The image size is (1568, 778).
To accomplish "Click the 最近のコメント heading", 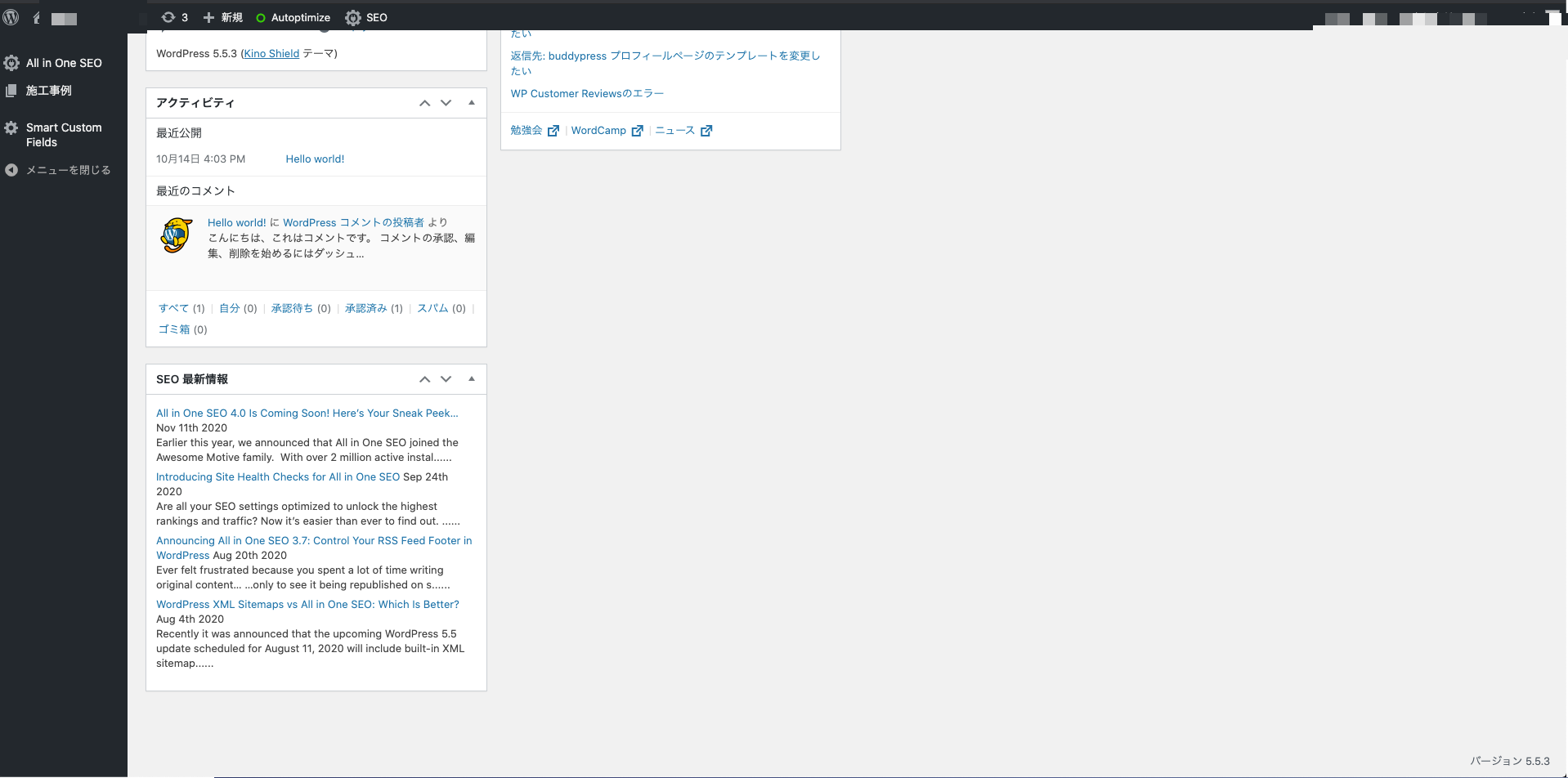I will click(196, 191).
